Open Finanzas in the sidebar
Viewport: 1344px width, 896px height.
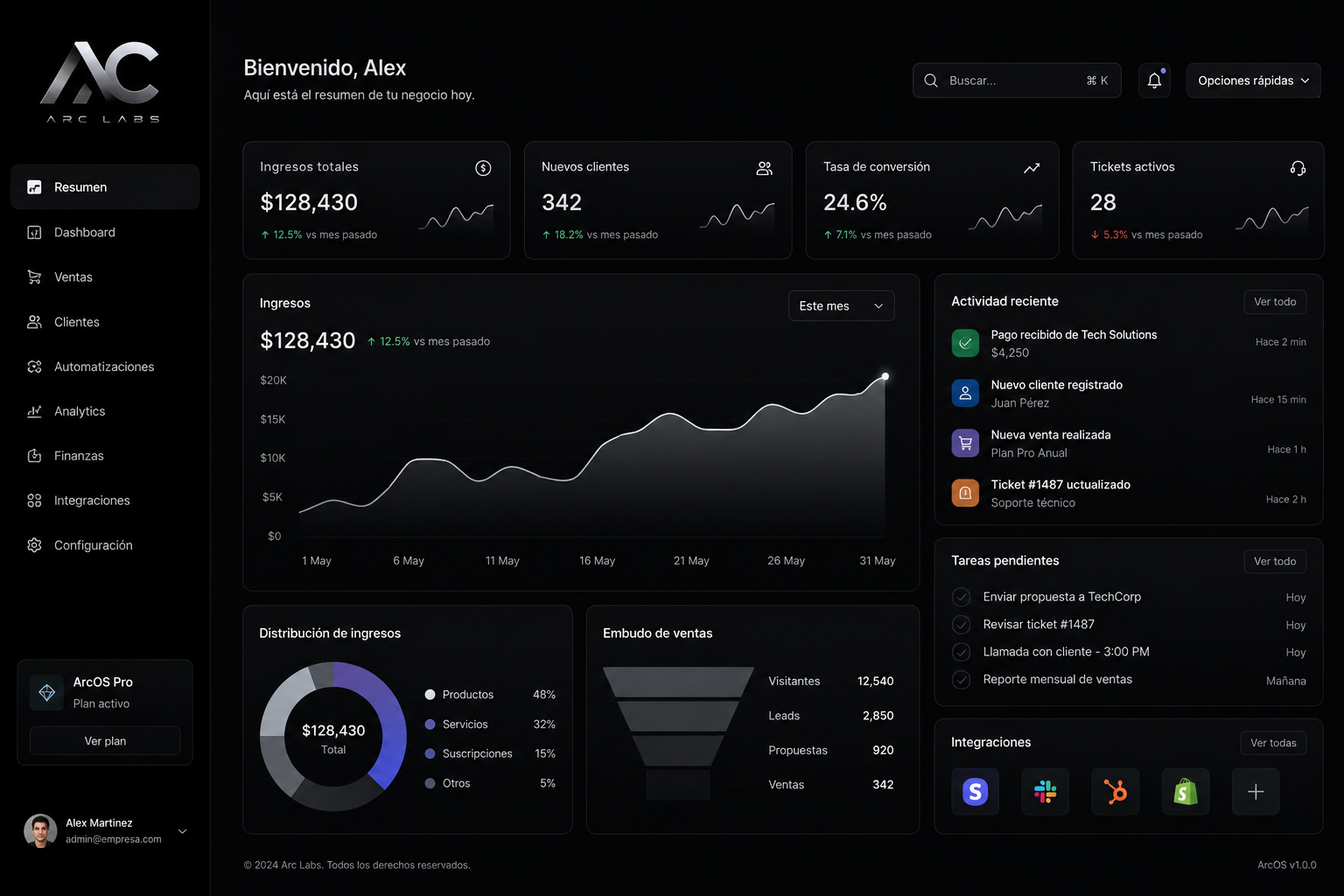(105, 456)
